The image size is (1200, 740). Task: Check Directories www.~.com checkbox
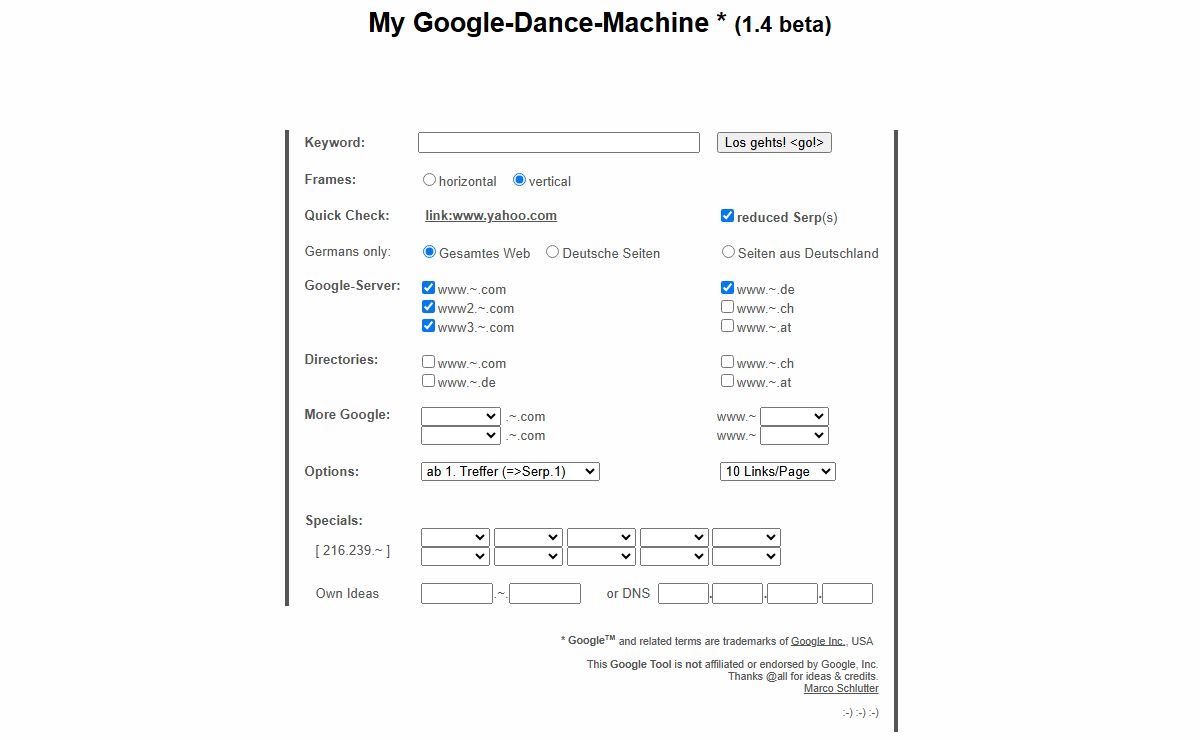(428, 362)
